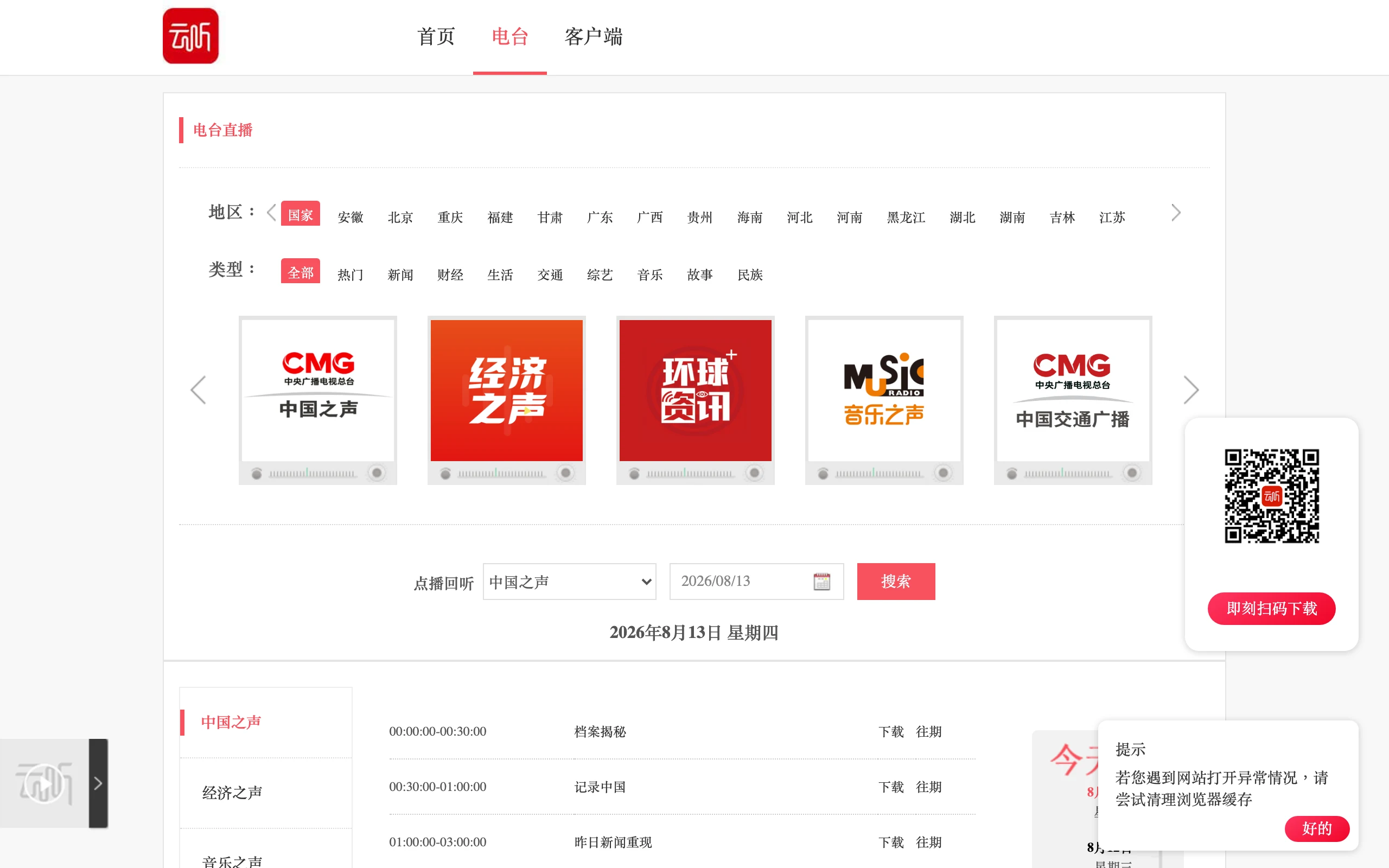Open the 客户端 navigation tab
Viewport: 1389px width, 868px height.
coord(594,37)
